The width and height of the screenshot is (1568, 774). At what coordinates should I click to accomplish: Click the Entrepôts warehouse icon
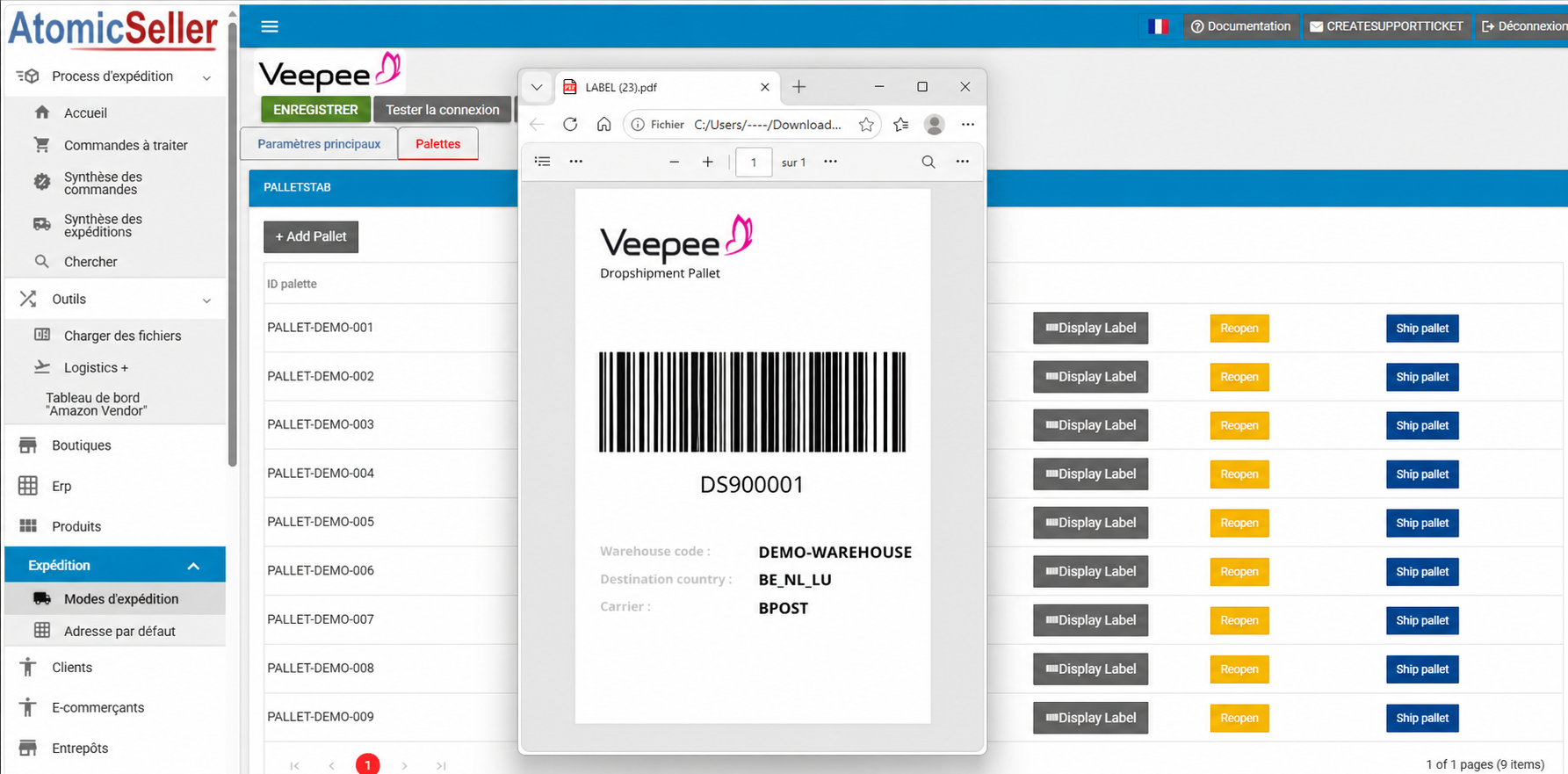click(28, 748)
